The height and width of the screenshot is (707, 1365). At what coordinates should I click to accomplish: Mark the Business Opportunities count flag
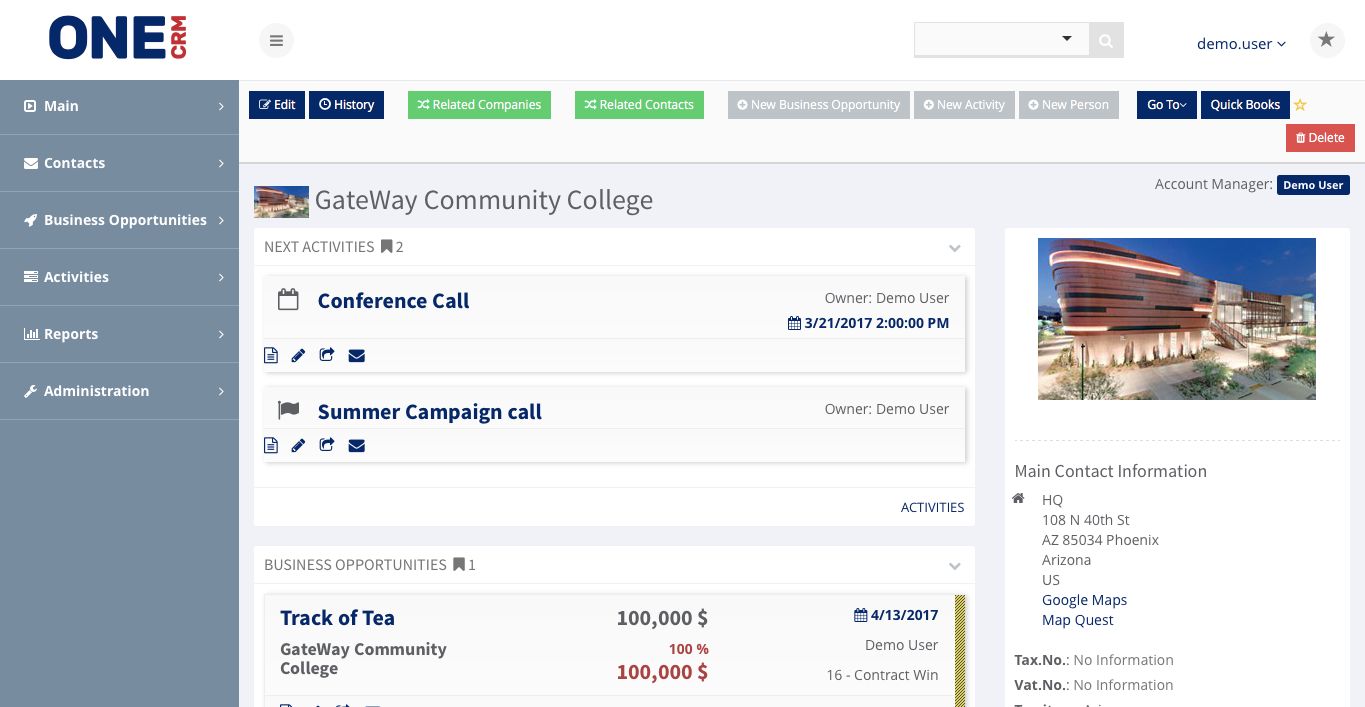point(459,564)
